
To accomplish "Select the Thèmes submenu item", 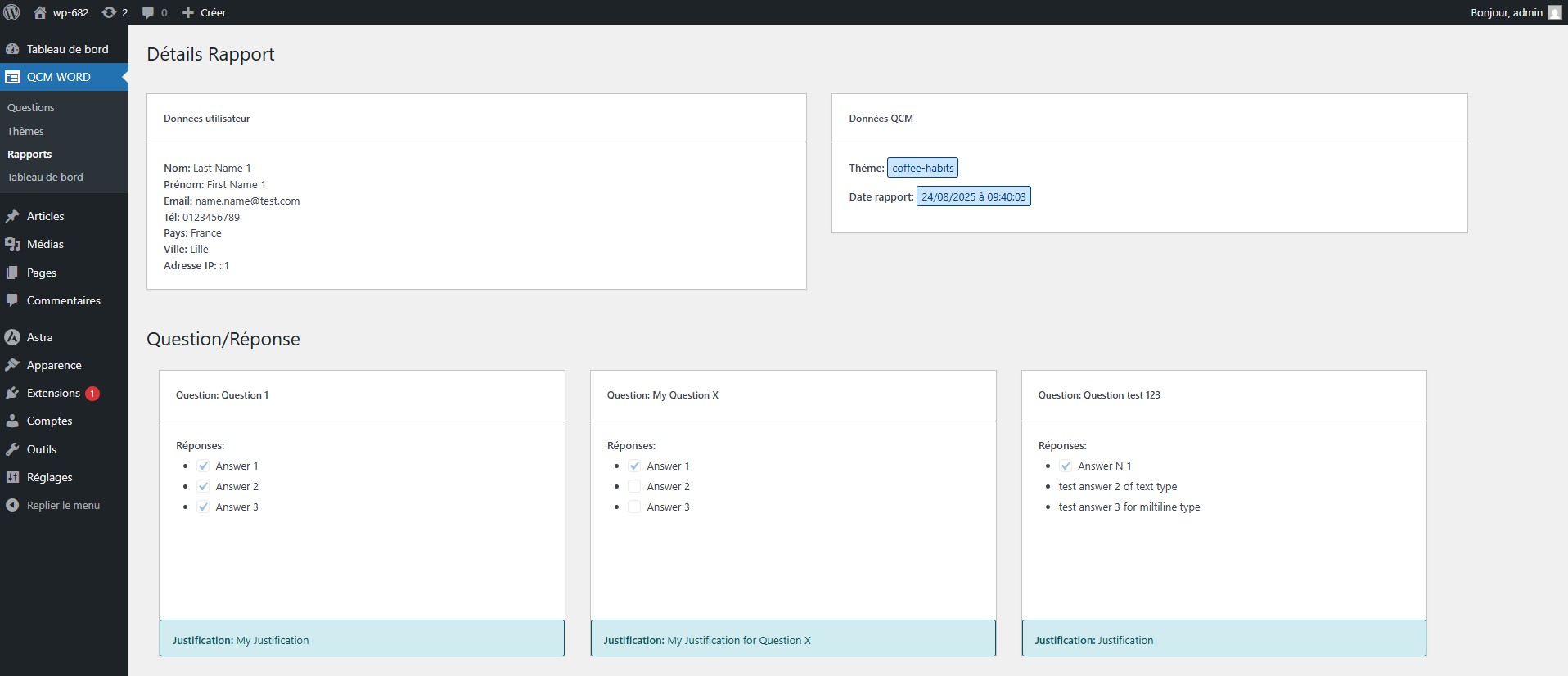I will [x=25, y=131].
